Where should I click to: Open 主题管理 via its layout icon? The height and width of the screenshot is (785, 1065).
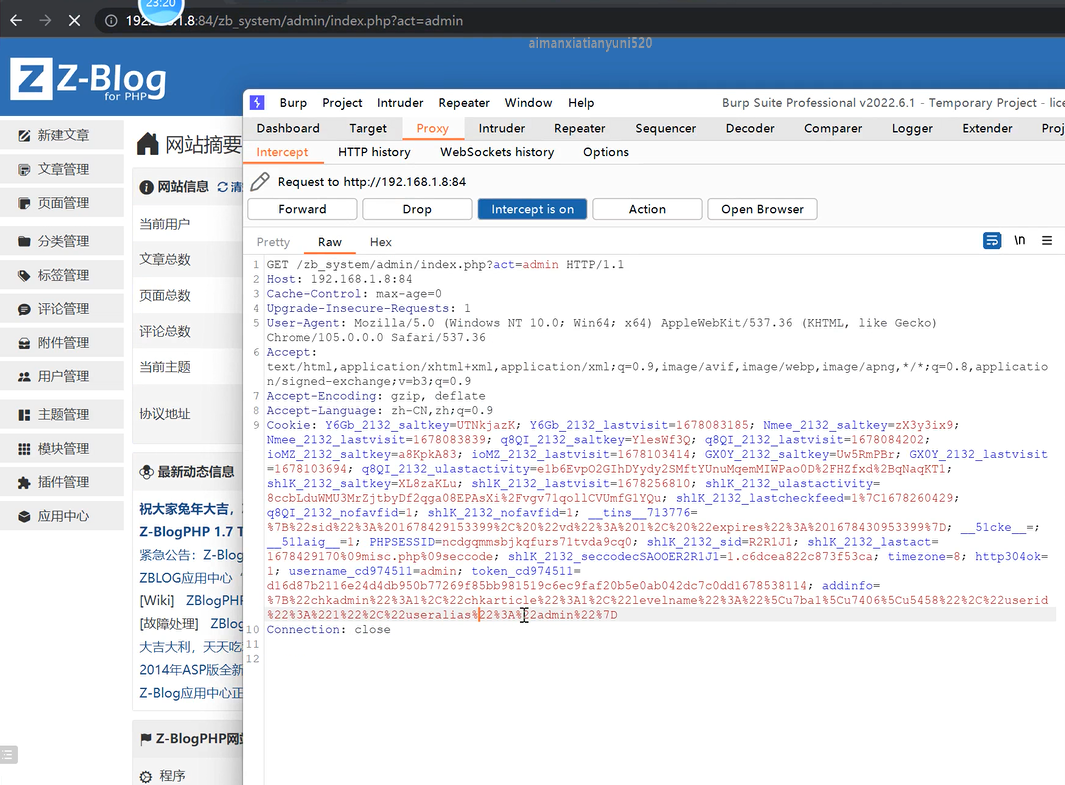coord(24,415)
